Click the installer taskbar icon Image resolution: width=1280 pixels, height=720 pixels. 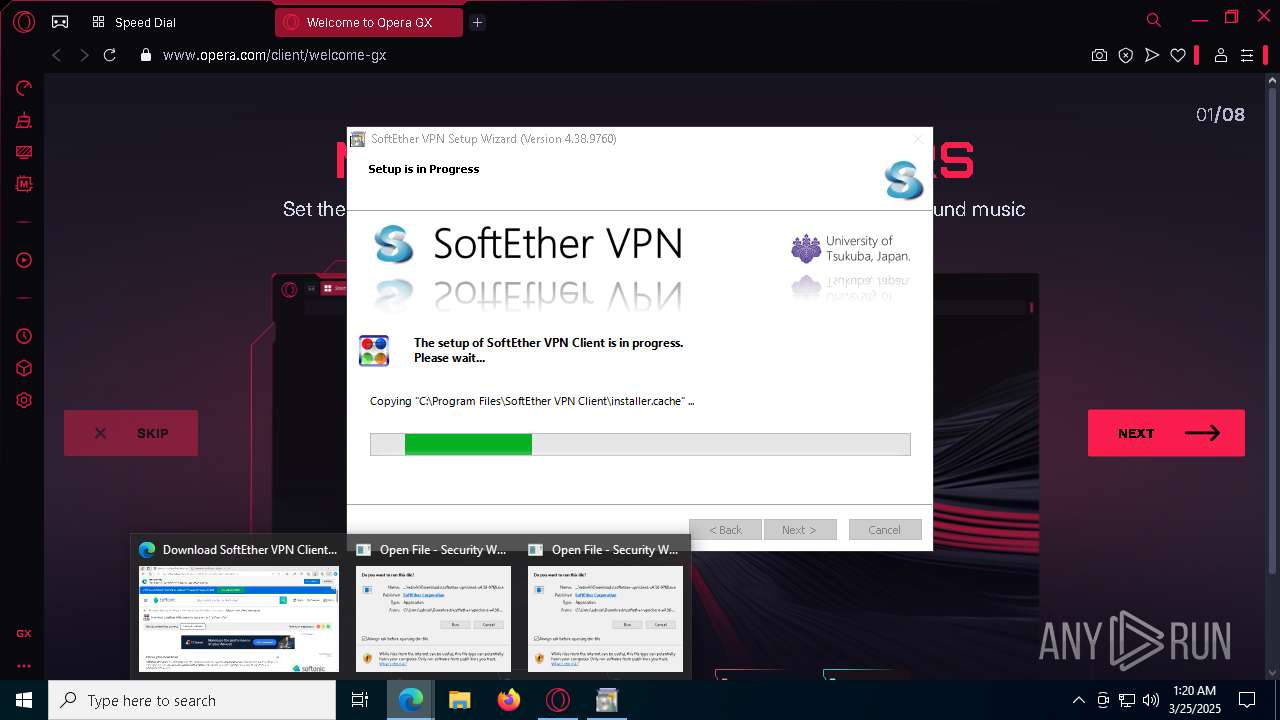(606, 700)
